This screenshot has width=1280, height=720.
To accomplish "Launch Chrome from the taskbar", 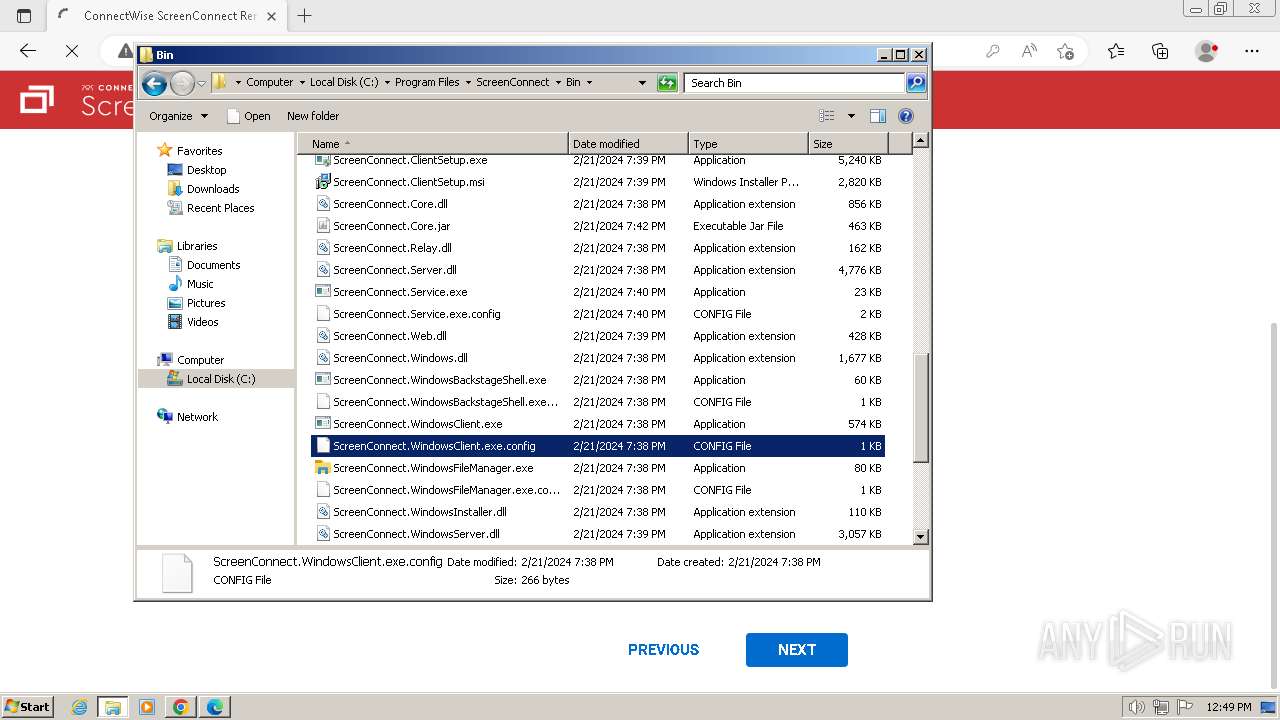I will [x=181, y=707].
